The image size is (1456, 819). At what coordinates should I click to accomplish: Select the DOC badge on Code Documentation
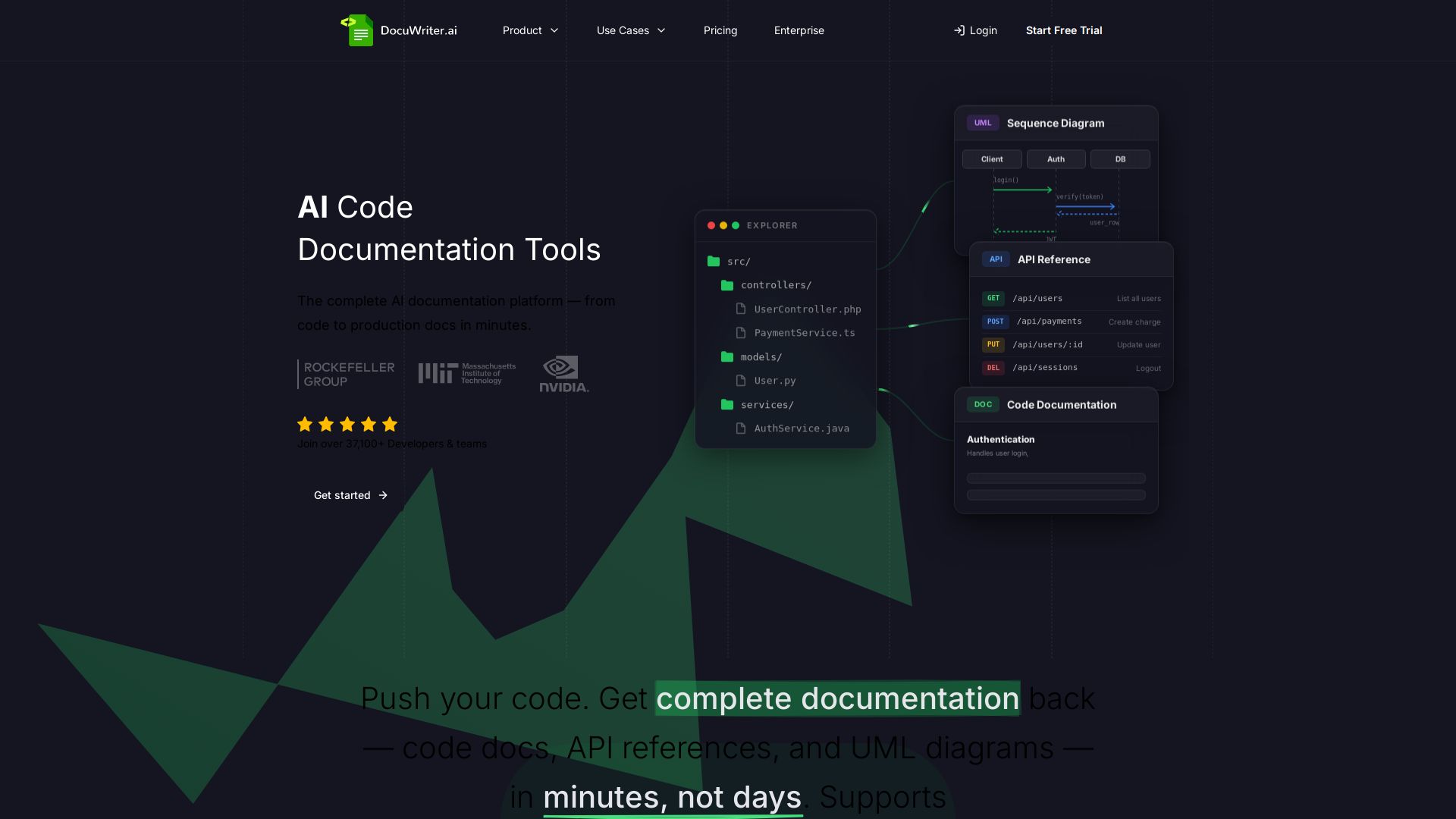(x=984, y=404)
